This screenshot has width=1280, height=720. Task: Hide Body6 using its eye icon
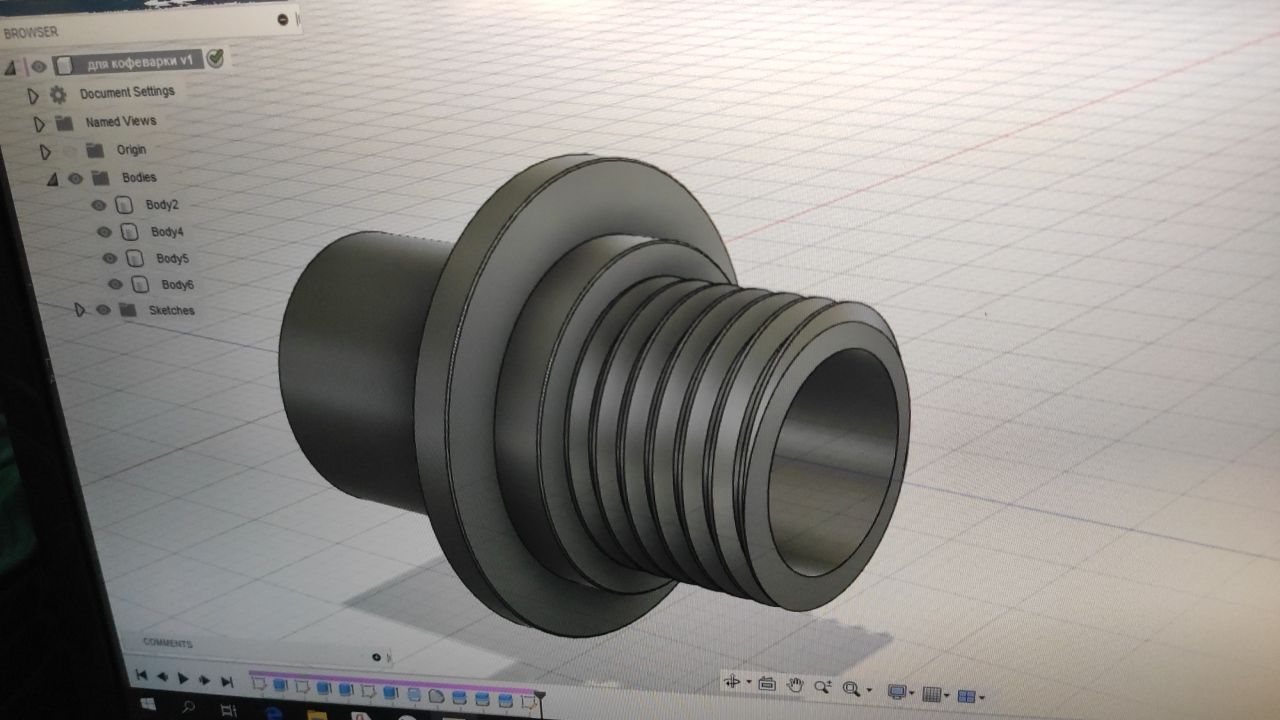click(x=115, y=285)
